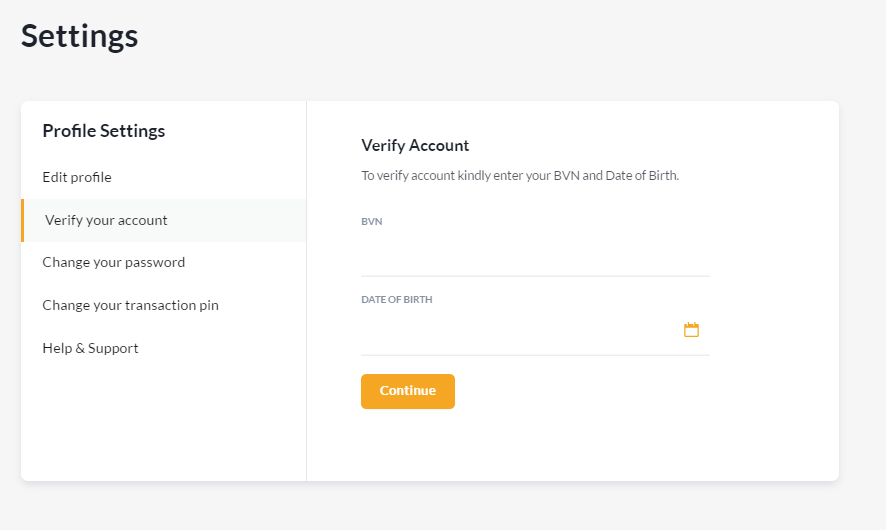Click the underline beneath the date field
886x530 pixels.
535,355
